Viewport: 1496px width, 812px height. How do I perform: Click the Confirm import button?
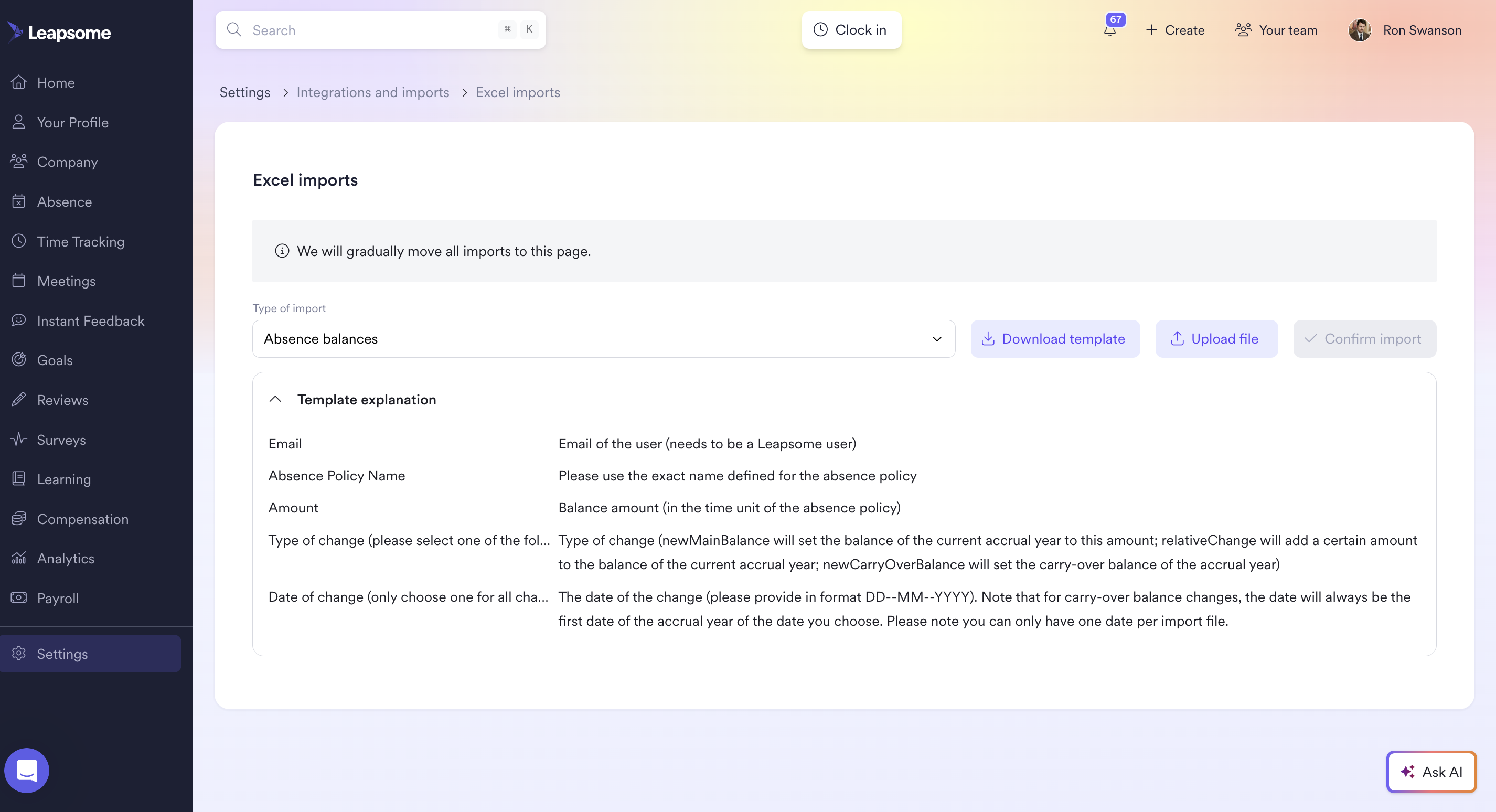pyautogui.click(x=1365, y=339)
